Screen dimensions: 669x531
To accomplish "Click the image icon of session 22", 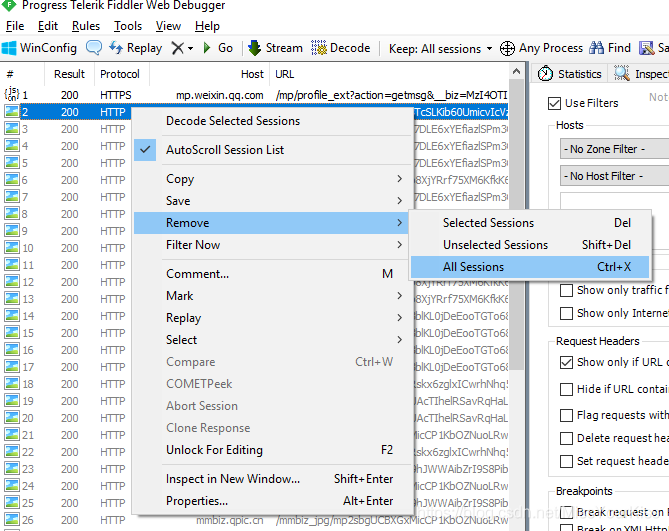I will (x=12, y=451).
